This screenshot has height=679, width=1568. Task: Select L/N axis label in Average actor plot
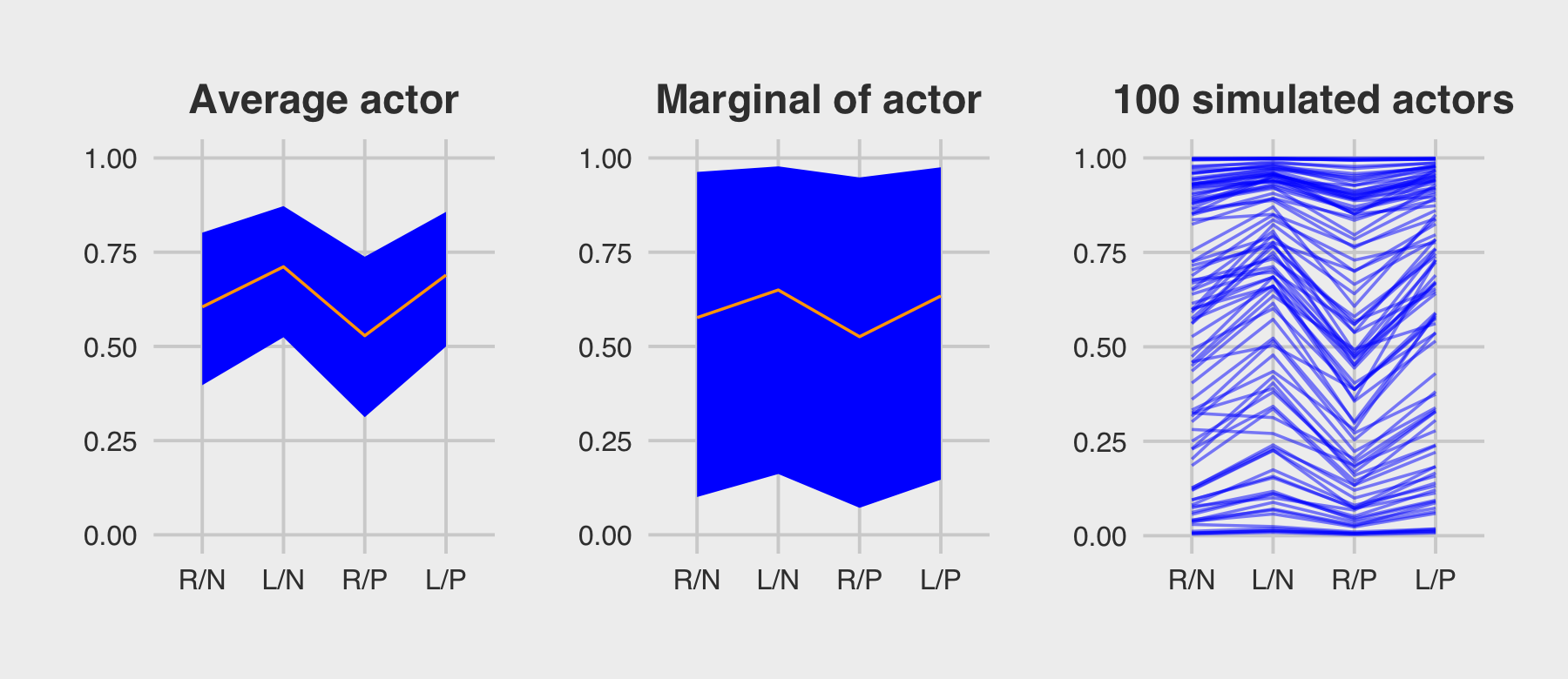click(283, 580)
